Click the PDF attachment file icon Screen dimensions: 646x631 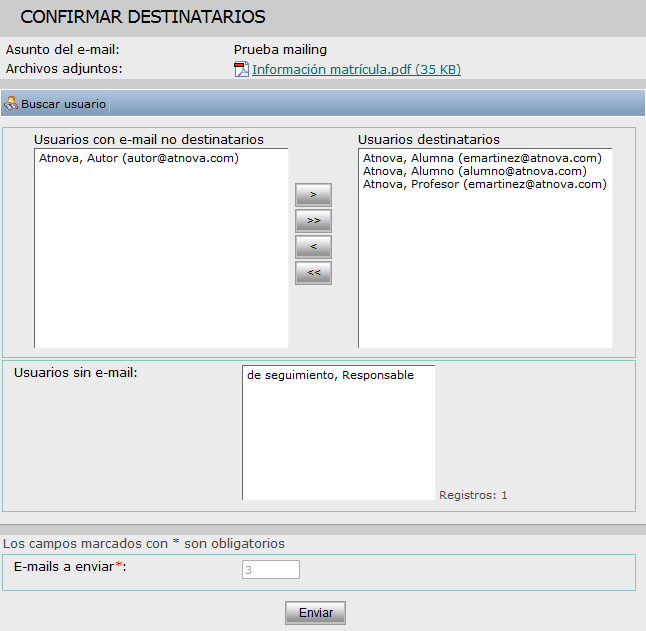[241, 69]
